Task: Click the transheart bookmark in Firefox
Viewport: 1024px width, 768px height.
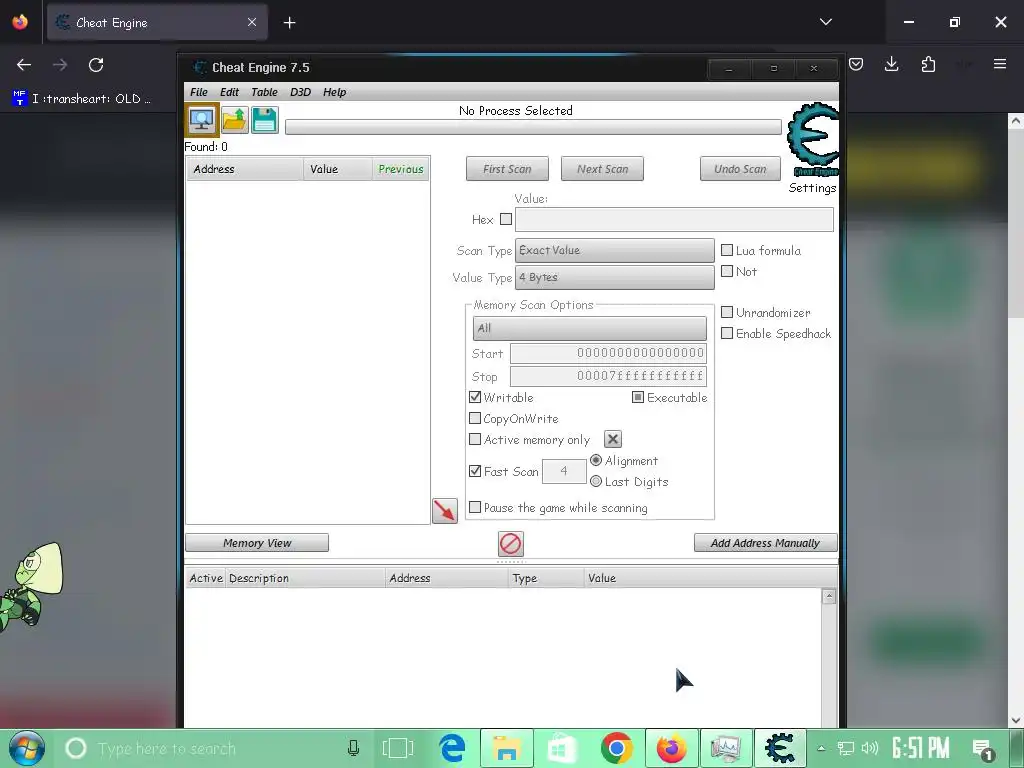Action: click(x=82, y=99)
